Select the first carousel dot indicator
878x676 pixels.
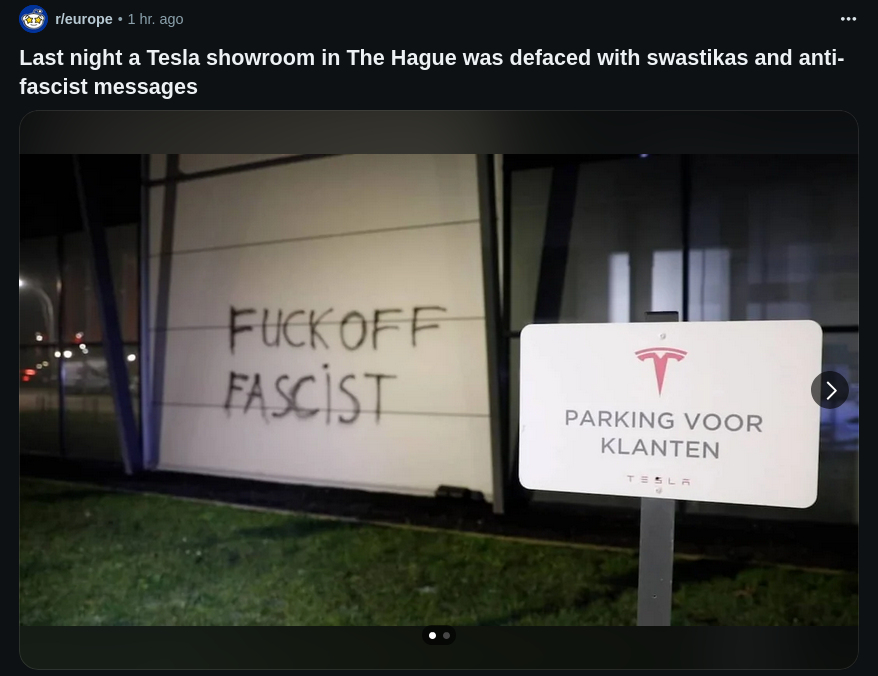point(432,635)
